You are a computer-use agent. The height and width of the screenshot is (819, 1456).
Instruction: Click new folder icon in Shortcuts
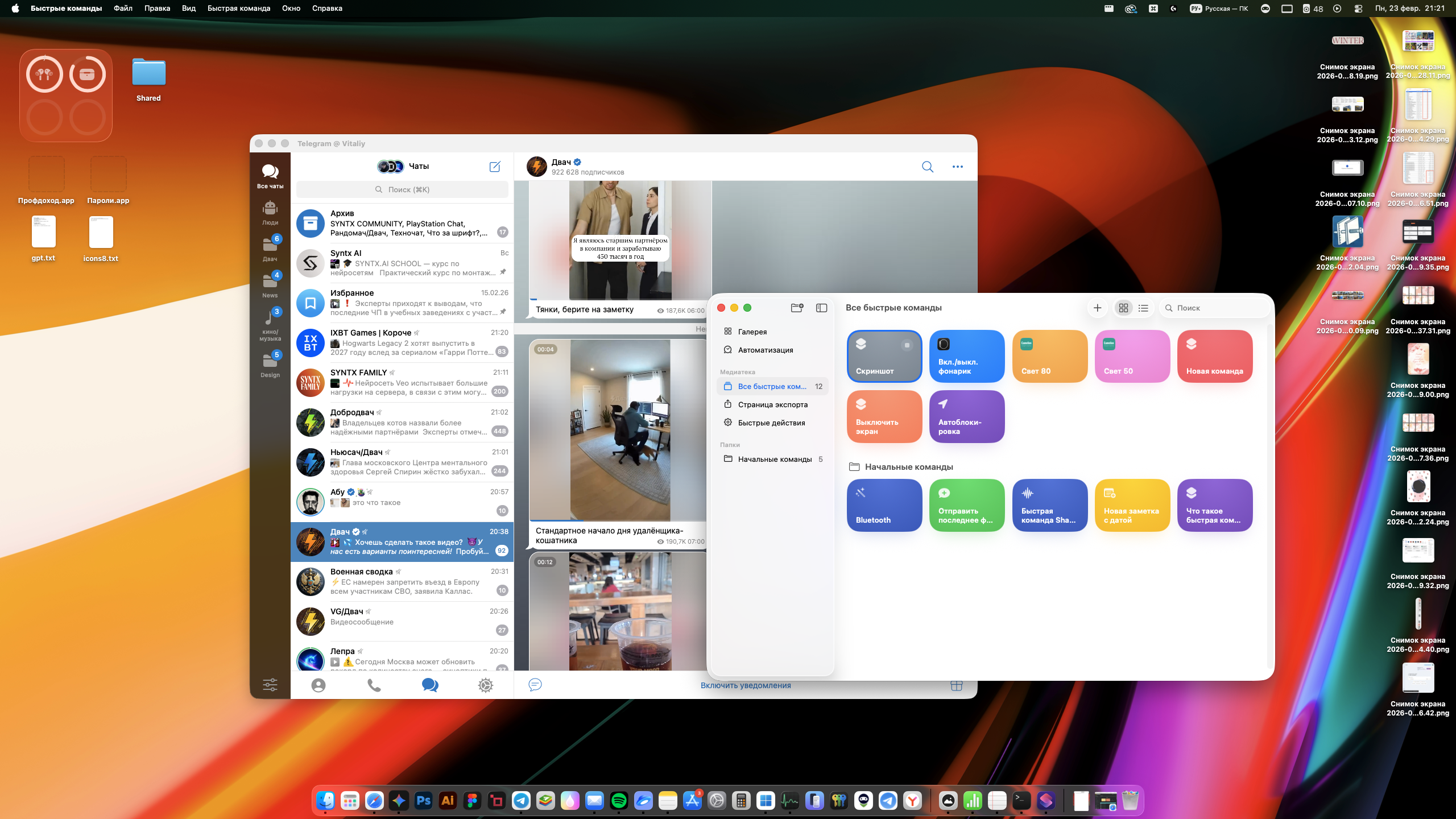[797, 308]
